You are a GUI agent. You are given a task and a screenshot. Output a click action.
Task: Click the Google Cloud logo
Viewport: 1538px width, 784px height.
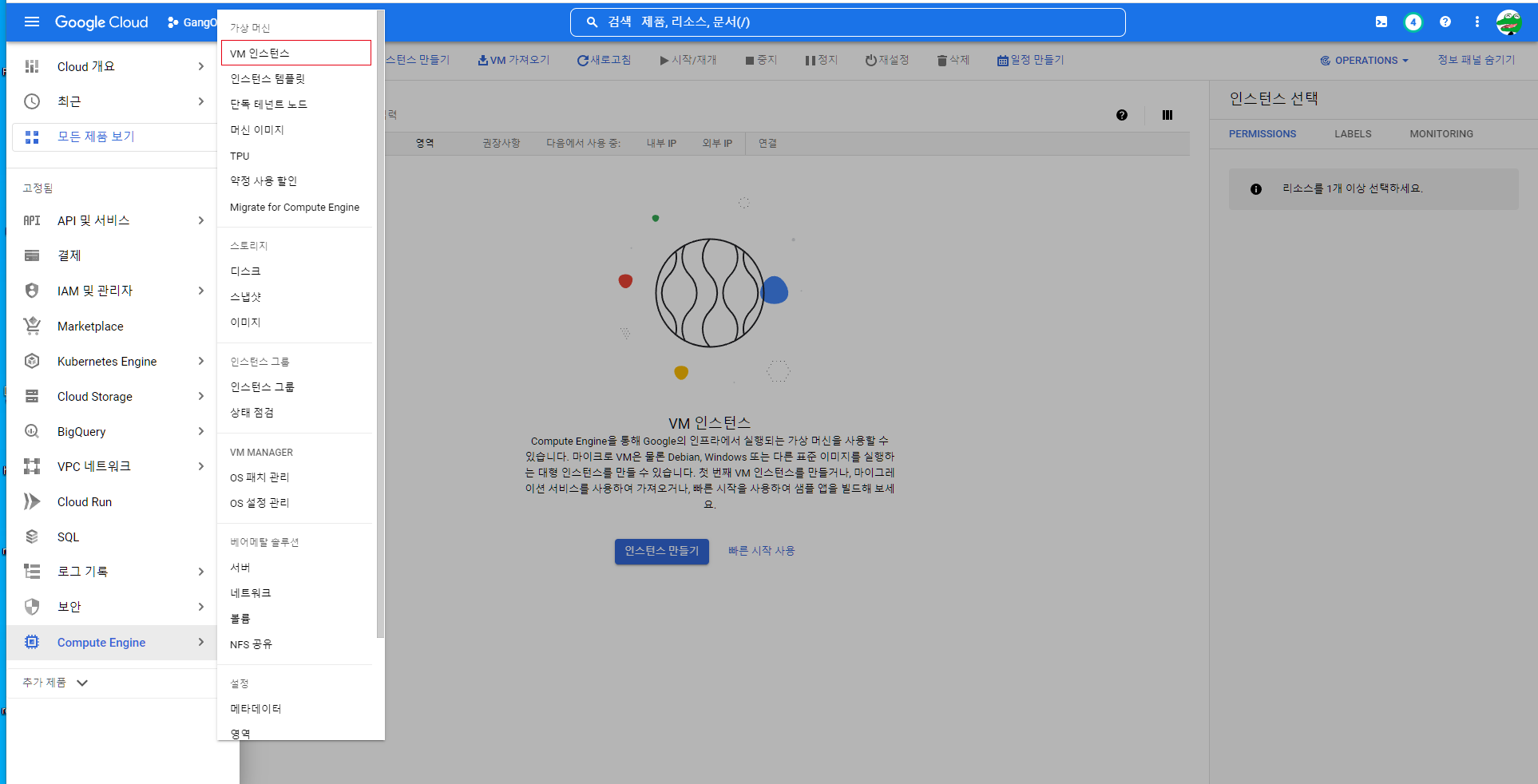click(x=101, y=22)
